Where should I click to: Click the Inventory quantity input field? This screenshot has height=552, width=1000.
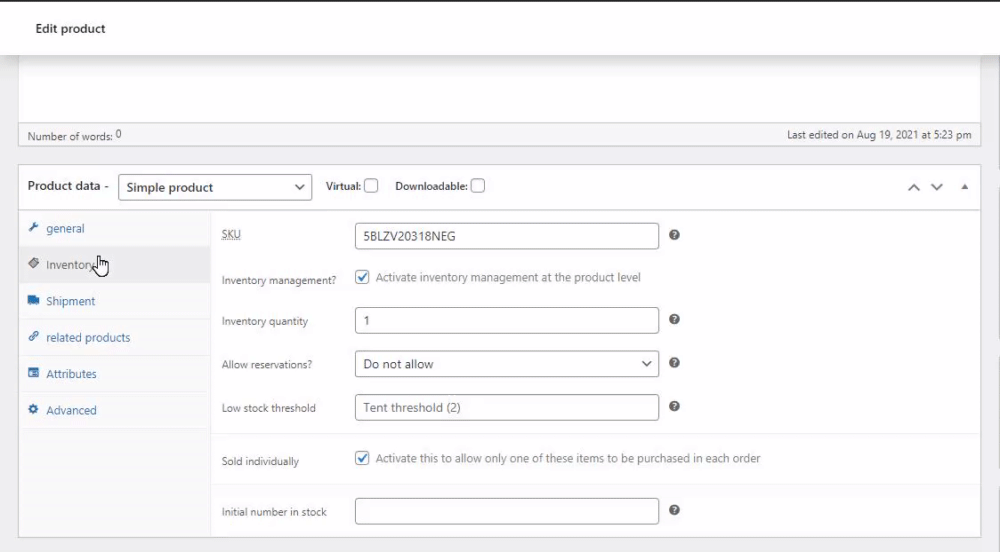point(507,320)
